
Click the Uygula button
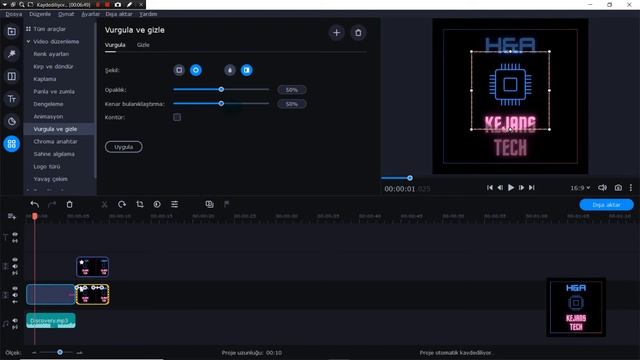point(124,147)
